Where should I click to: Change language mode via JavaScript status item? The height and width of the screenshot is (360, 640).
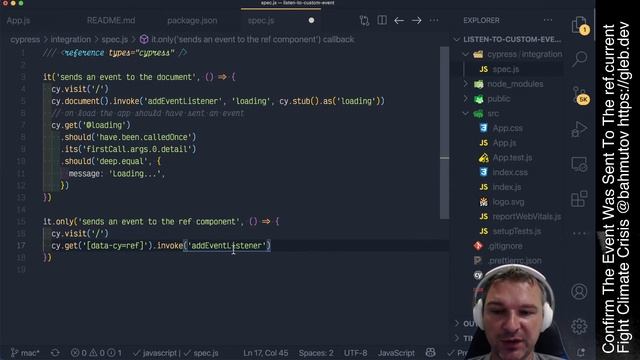(x=396, y=353)
